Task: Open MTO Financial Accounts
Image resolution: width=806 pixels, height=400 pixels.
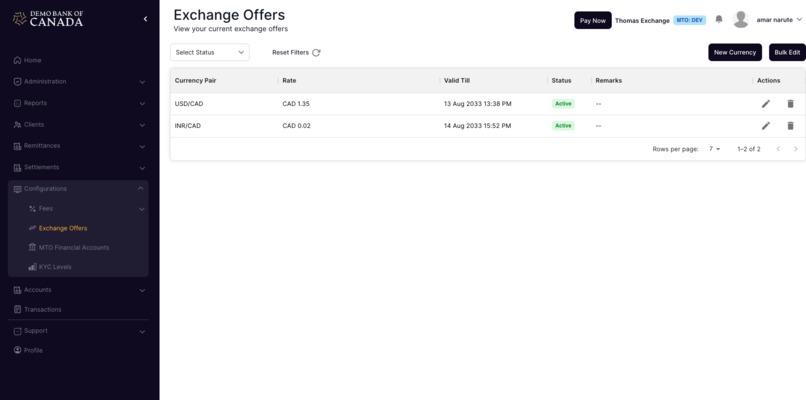Action: tap(74, 248)
